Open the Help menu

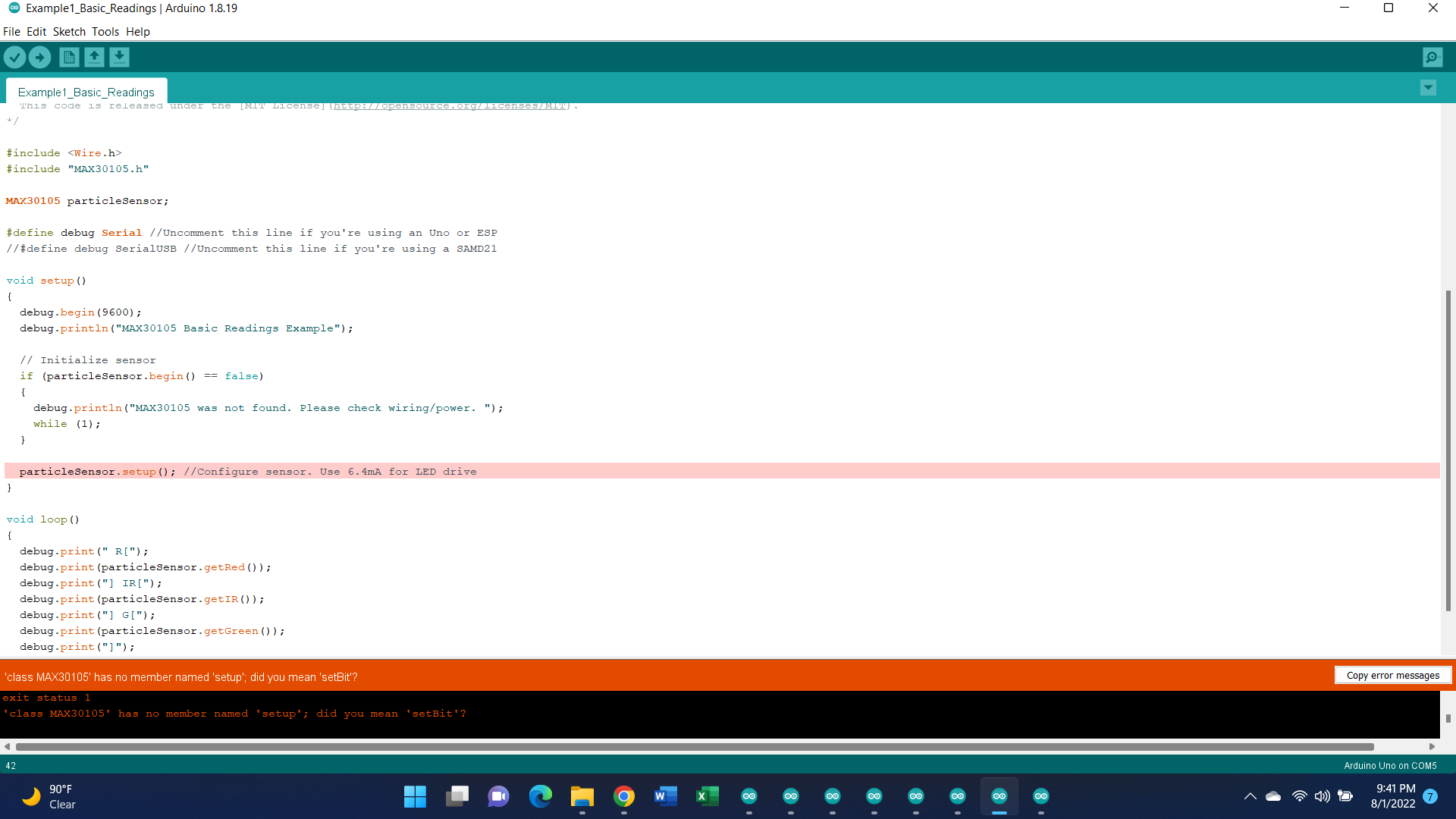pyautogui.click(x=138, y=32)
